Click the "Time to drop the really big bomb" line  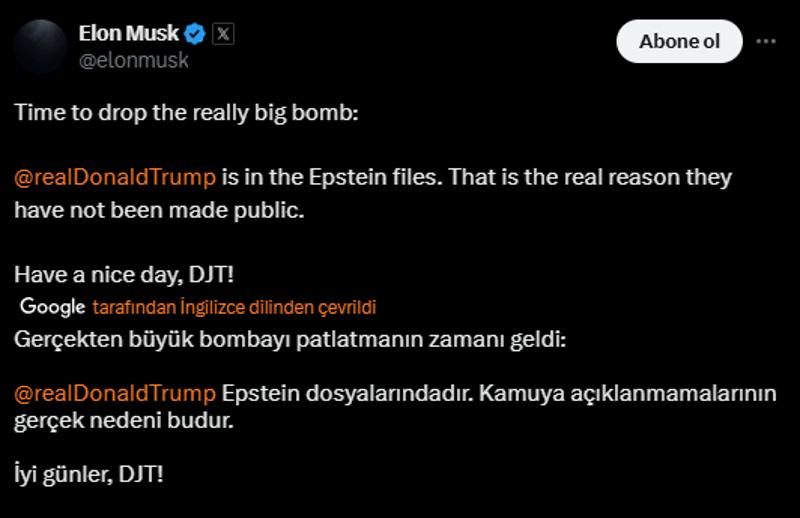[185, 112]
